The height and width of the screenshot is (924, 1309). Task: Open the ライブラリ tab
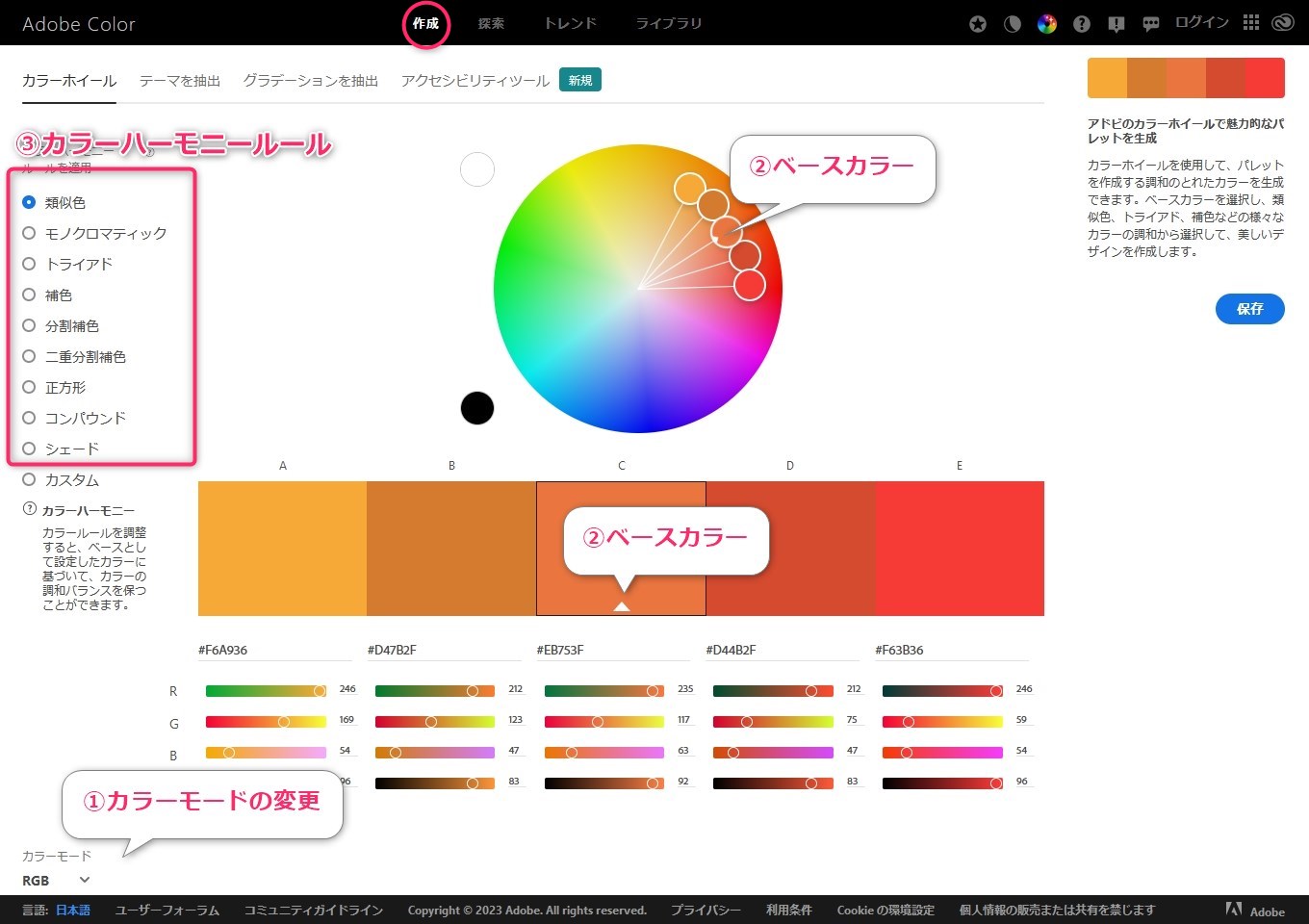point(668,23)
